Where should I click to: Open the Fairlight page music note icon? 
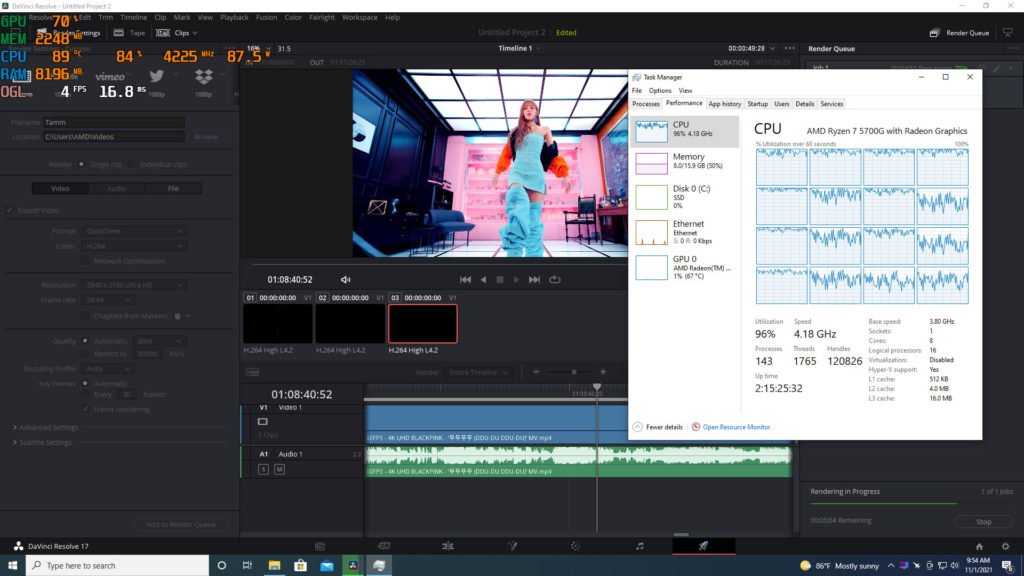pyautogui.click(x=640, y=546)
